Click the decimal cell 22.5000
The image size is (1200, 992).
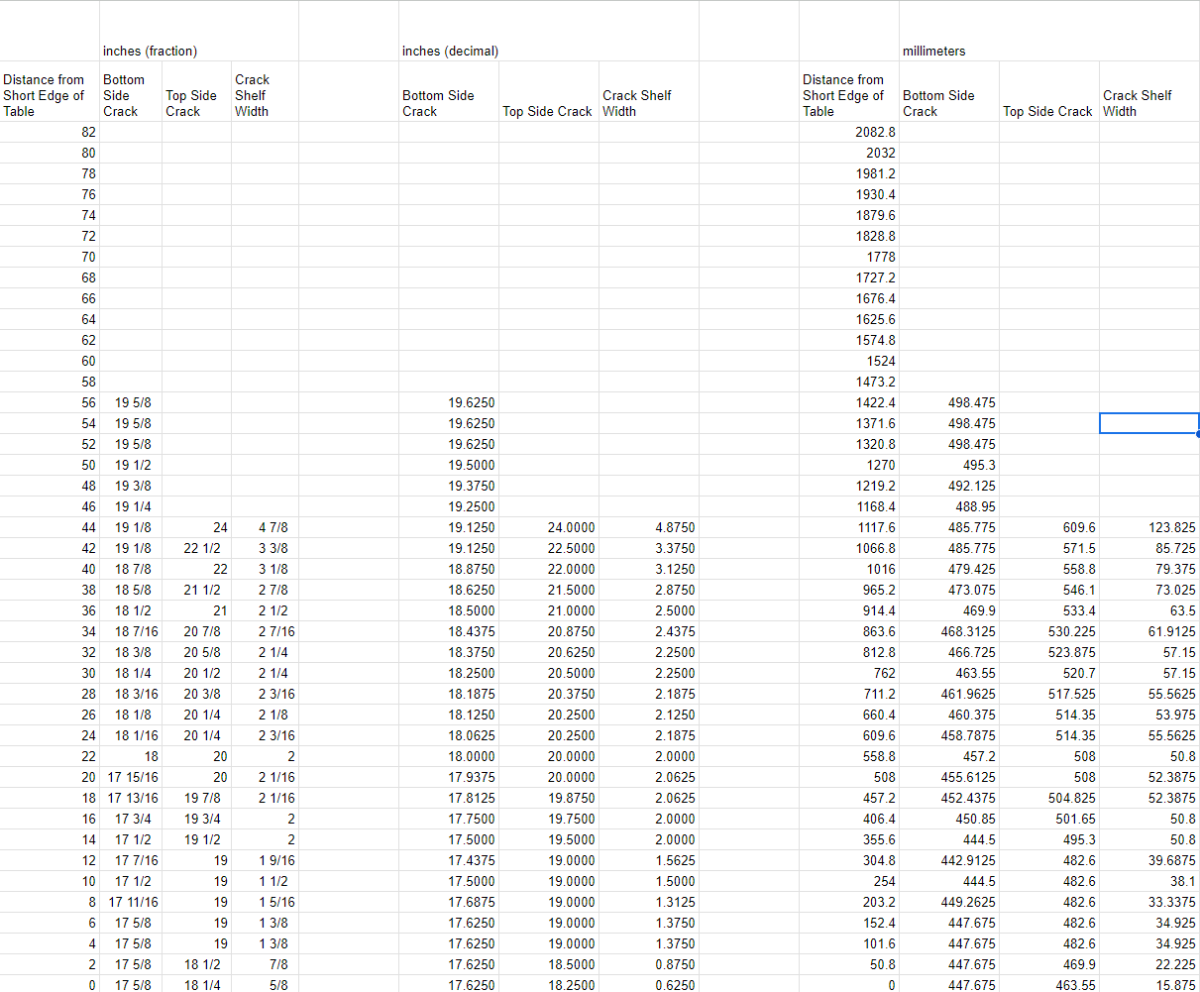[549, 548]
